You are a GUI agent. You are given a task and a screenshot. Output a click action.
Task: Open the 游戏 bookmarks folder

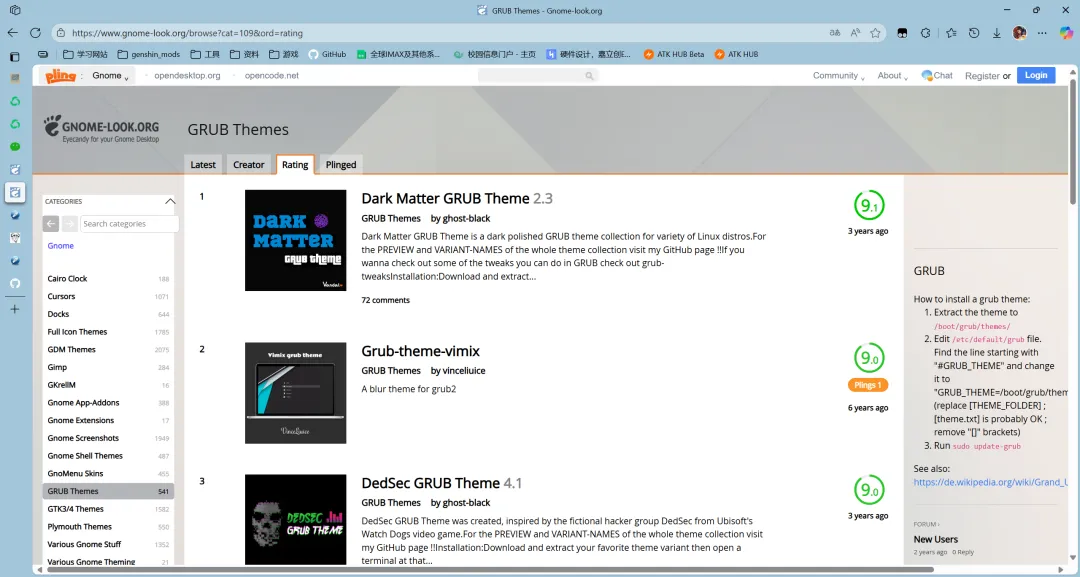click(x=284, y=54)
